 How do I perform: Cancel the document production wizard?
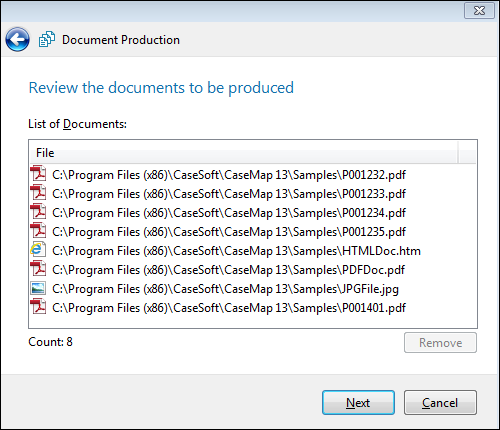pyautogui.click(x=440, y=403)
